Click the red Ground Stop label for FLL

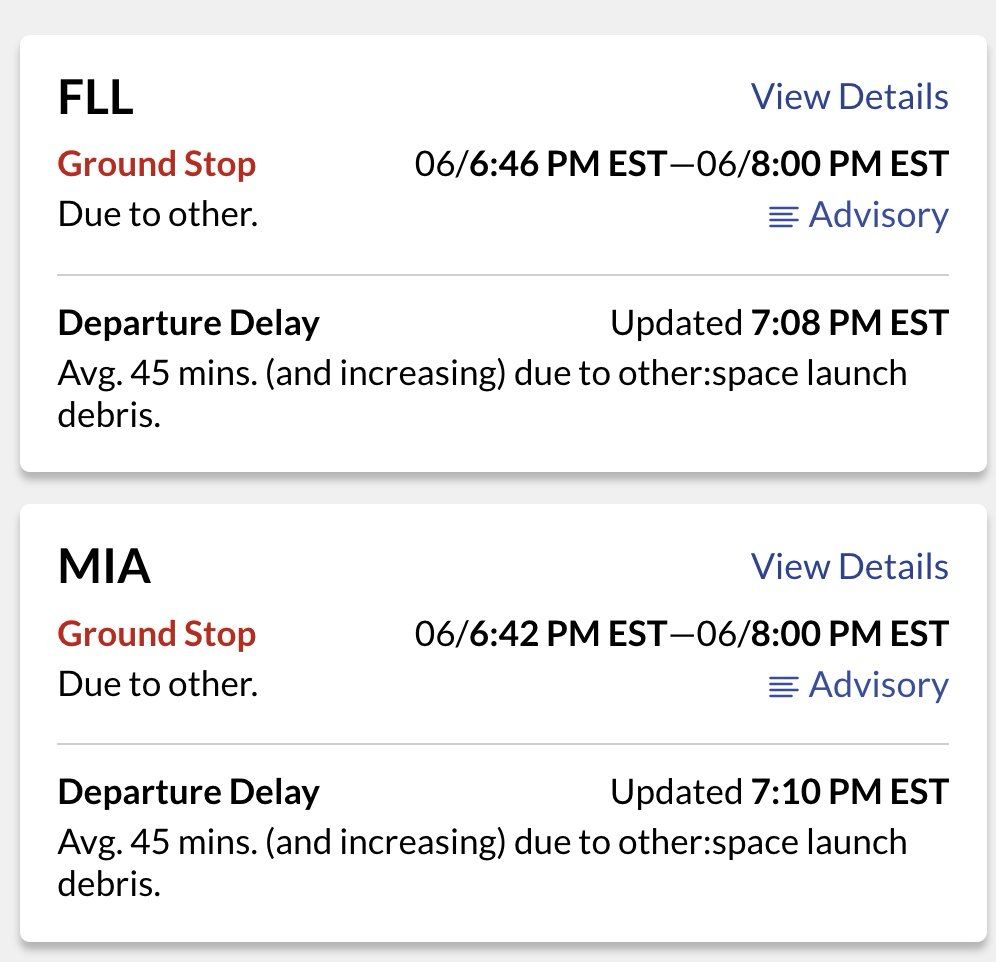[x=157, y=165]
